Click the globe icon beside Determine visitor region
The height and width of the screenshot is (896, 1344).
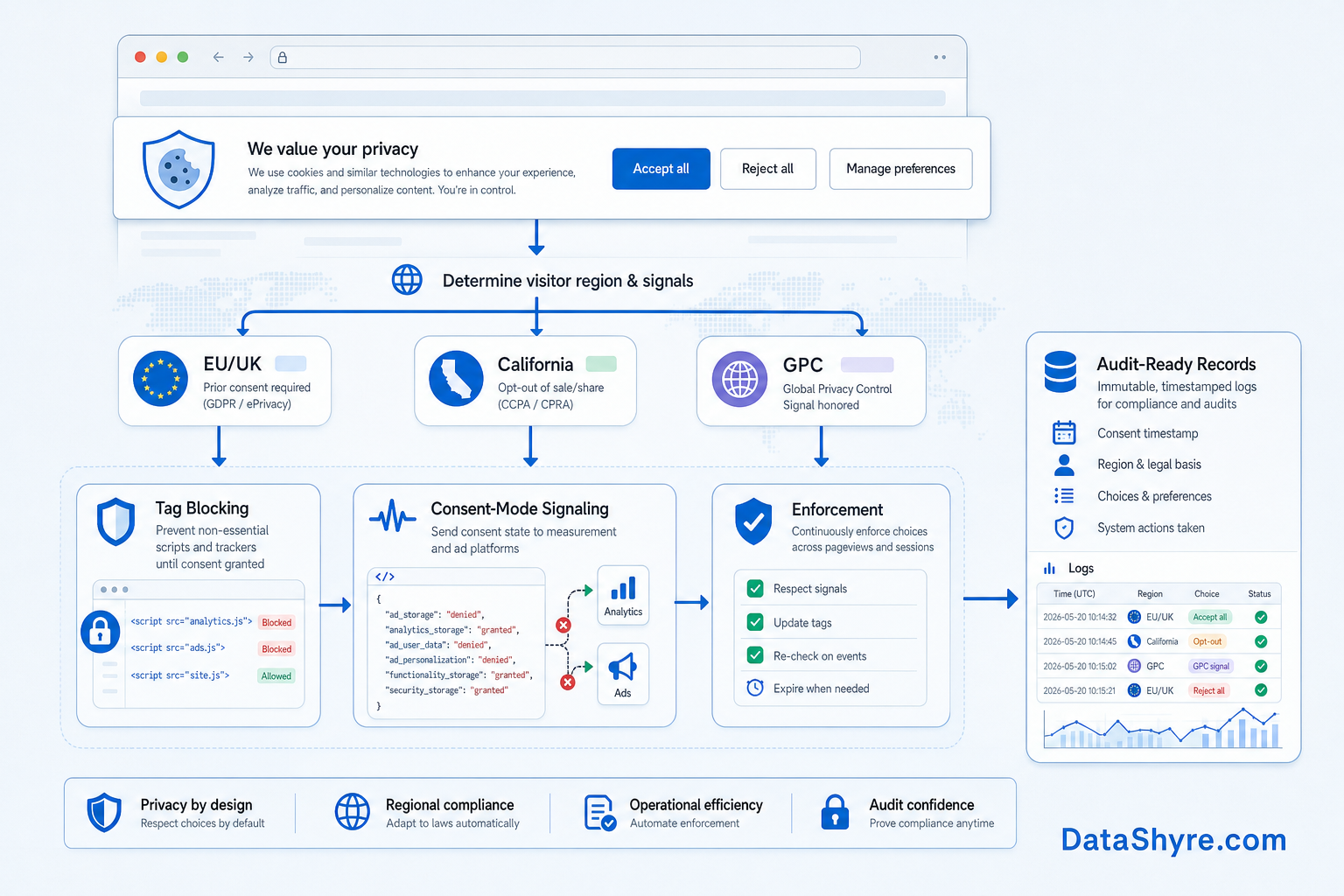pos(407,280)
